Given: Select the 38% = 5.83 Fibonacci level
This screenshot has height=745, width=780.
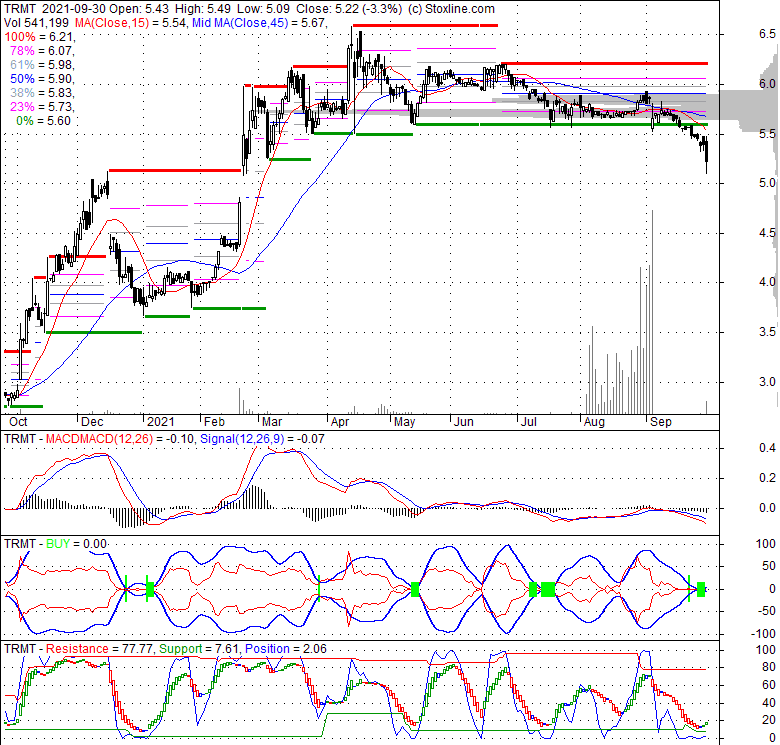Looking at the screenshot, I should click(42, 93).
